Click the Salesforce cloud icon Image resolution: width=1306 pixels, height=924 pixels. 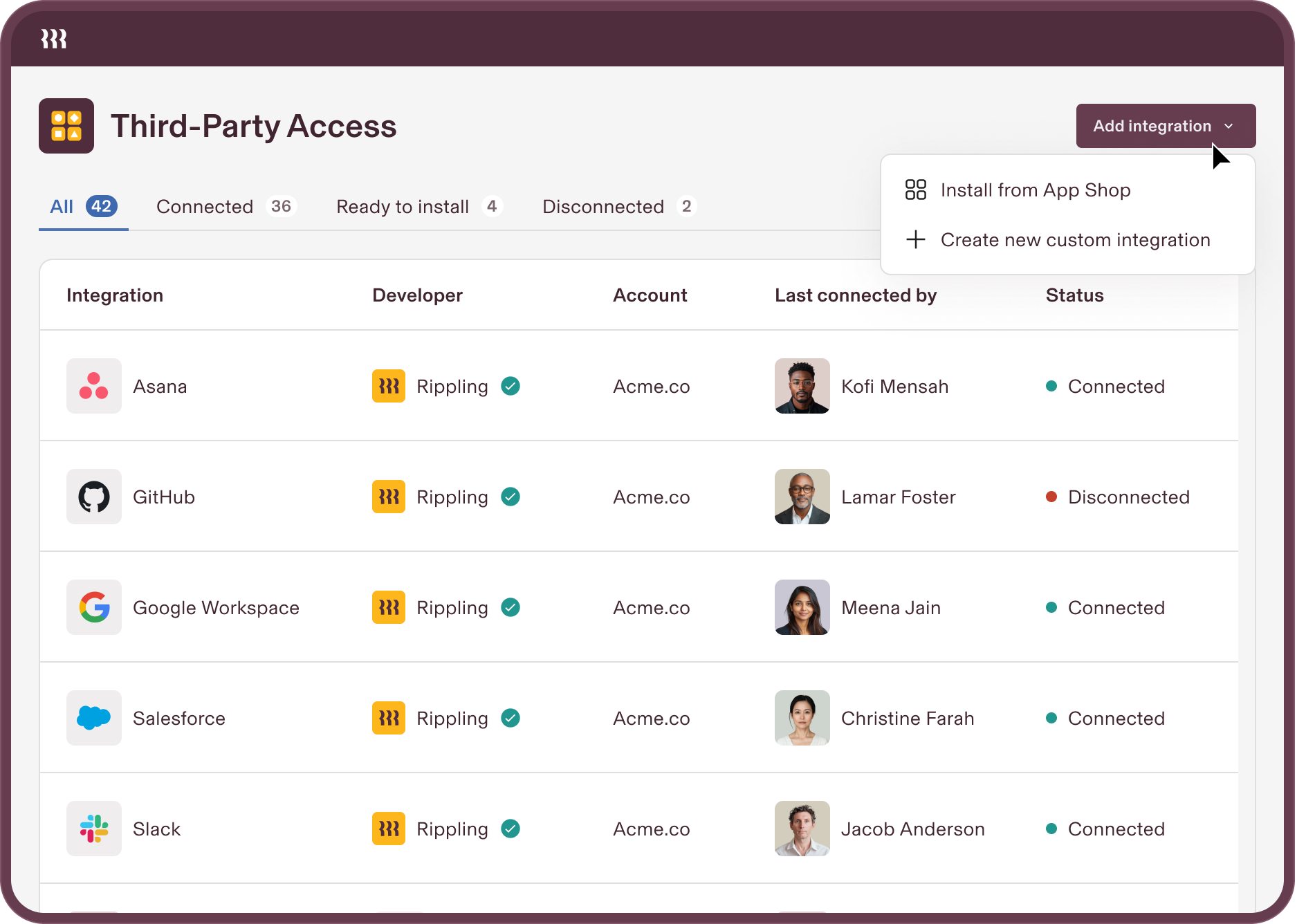93,718
